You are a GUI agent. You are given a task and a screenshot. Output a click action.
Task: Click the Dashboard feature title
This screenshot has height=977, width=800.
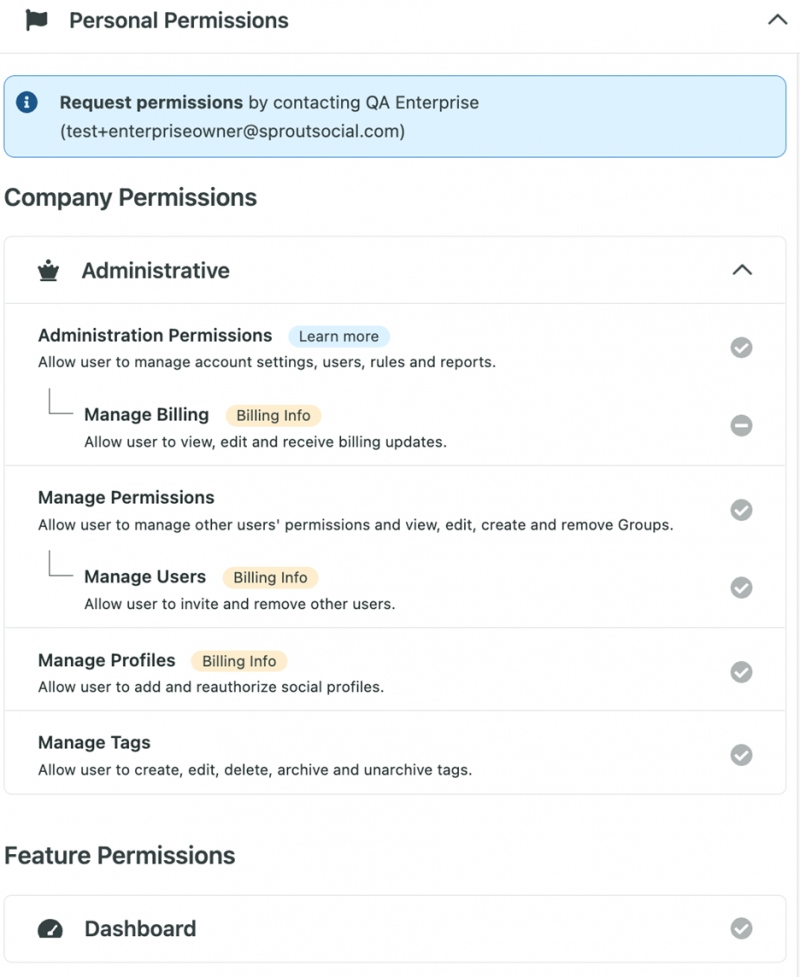click(x=140, y=929)
